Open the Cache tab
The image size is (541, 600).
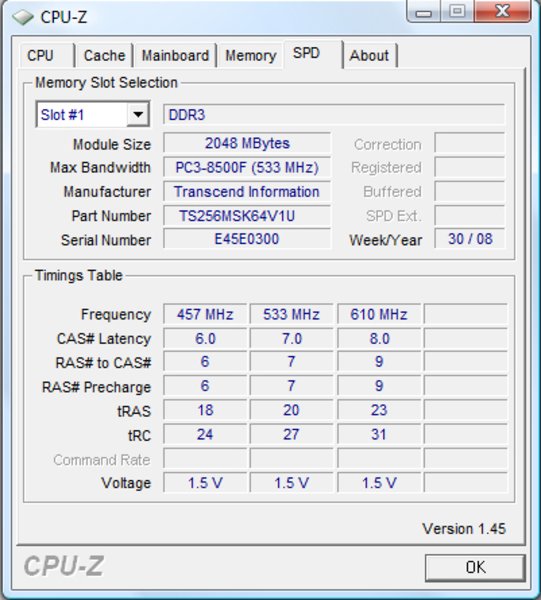tap(104, 55)
